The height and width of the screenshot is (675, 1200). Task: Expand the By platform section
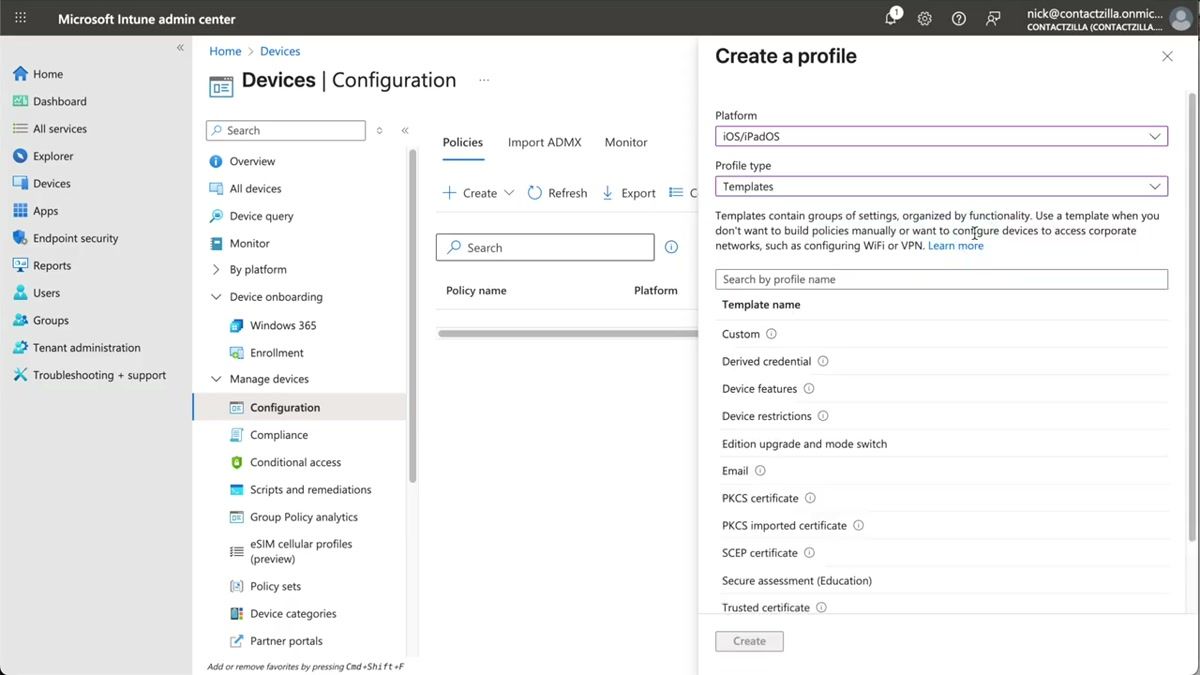(x=215, y=269)
